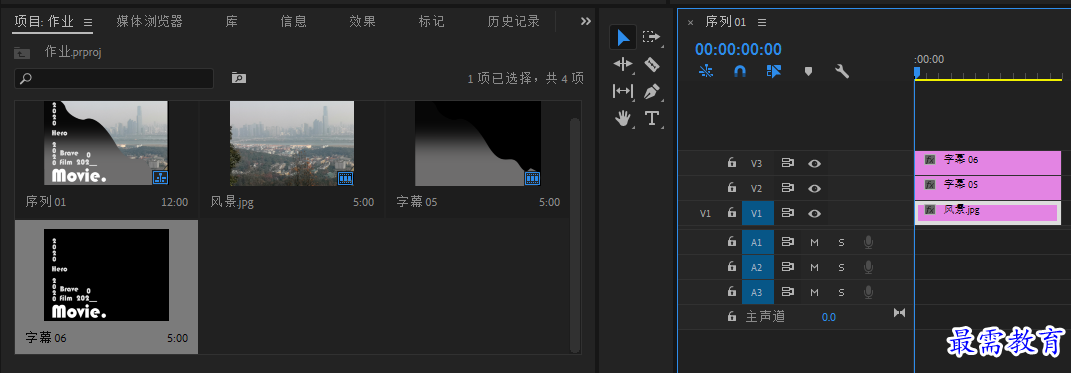Select the Ripple Edit tool

(x=623, y=64)
